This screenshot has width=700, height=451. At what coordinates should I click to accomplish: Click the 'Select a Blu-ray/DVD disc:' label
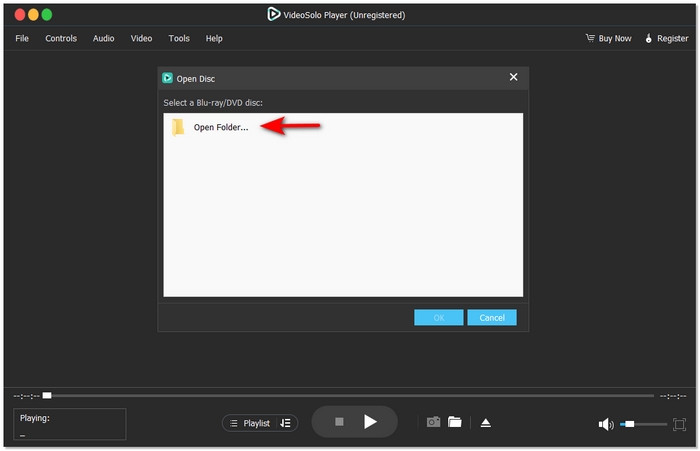point(213,103)
